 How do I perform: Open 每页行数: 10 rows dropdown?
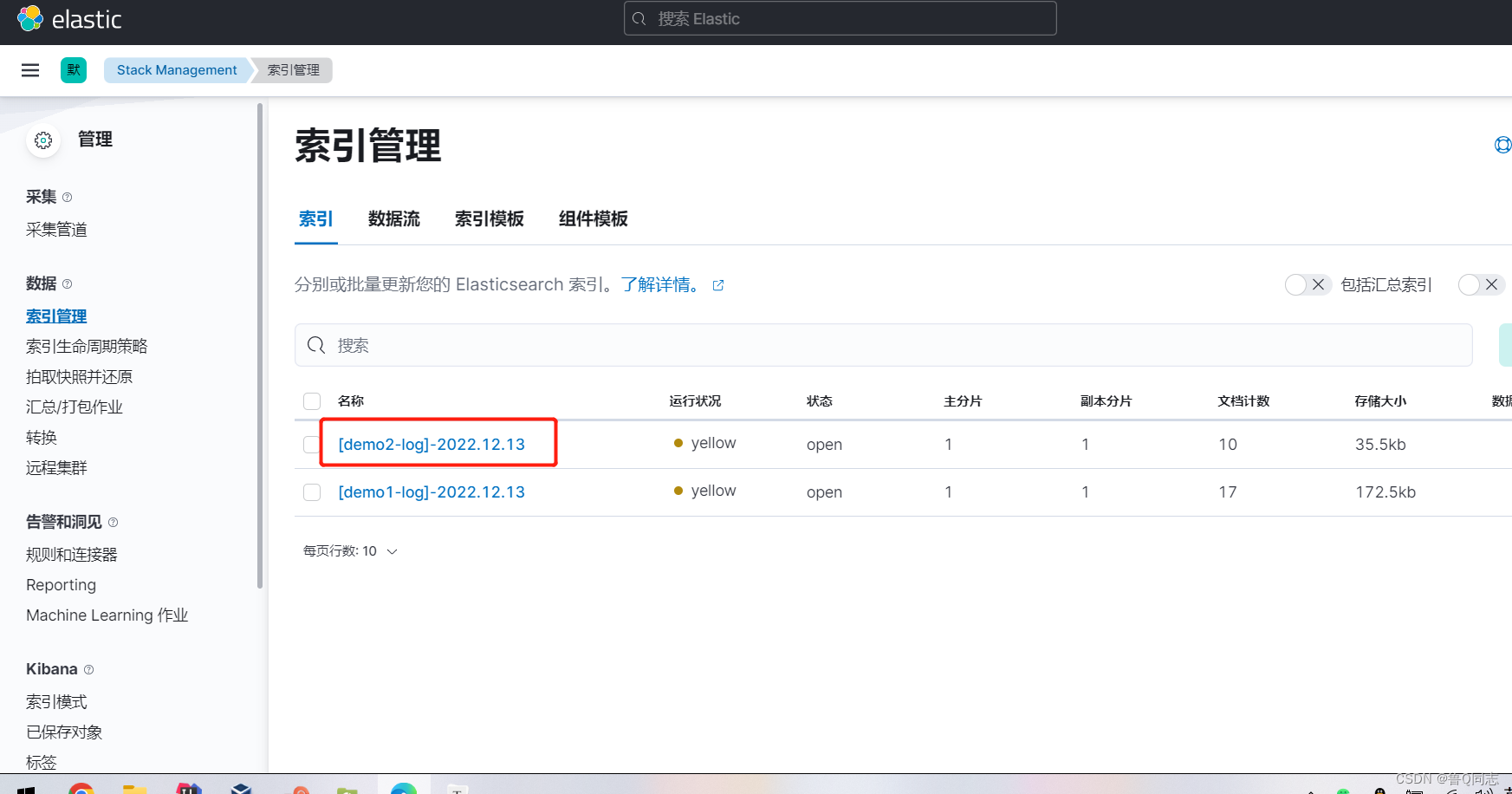(x=350, y=551)
